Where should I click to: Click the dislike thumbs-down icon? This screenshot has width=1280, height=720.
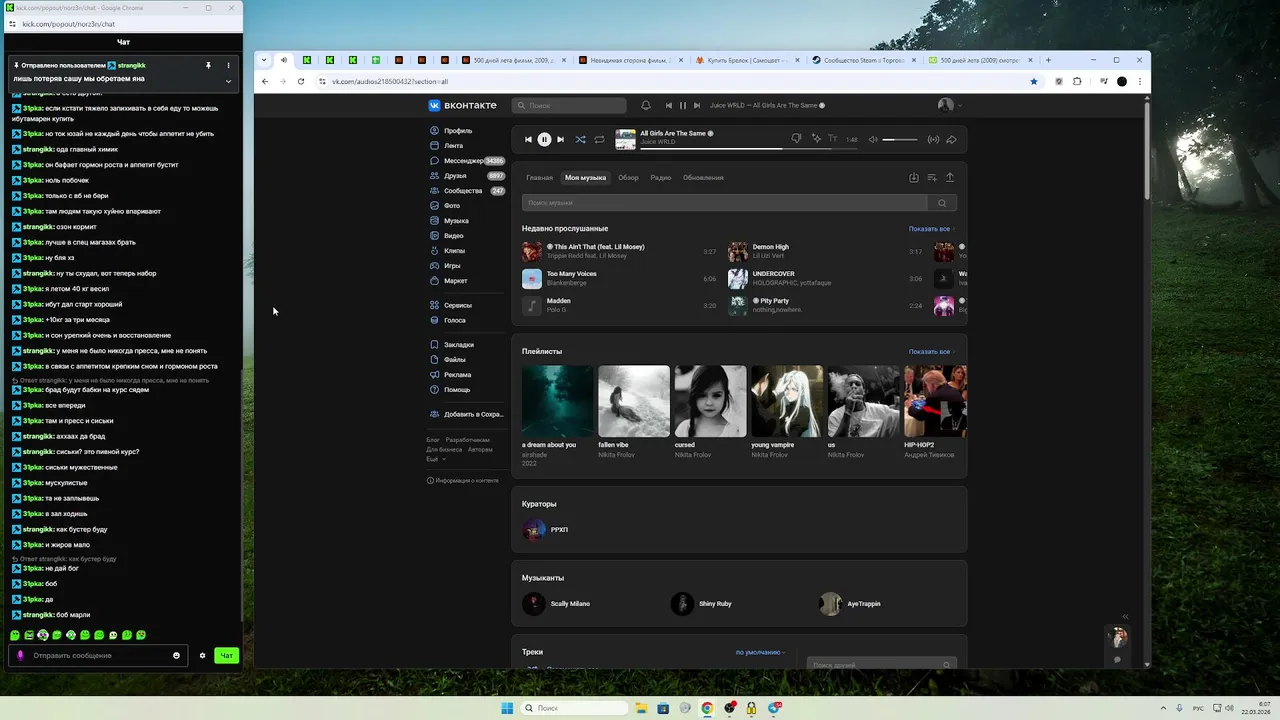click(796, 139)
